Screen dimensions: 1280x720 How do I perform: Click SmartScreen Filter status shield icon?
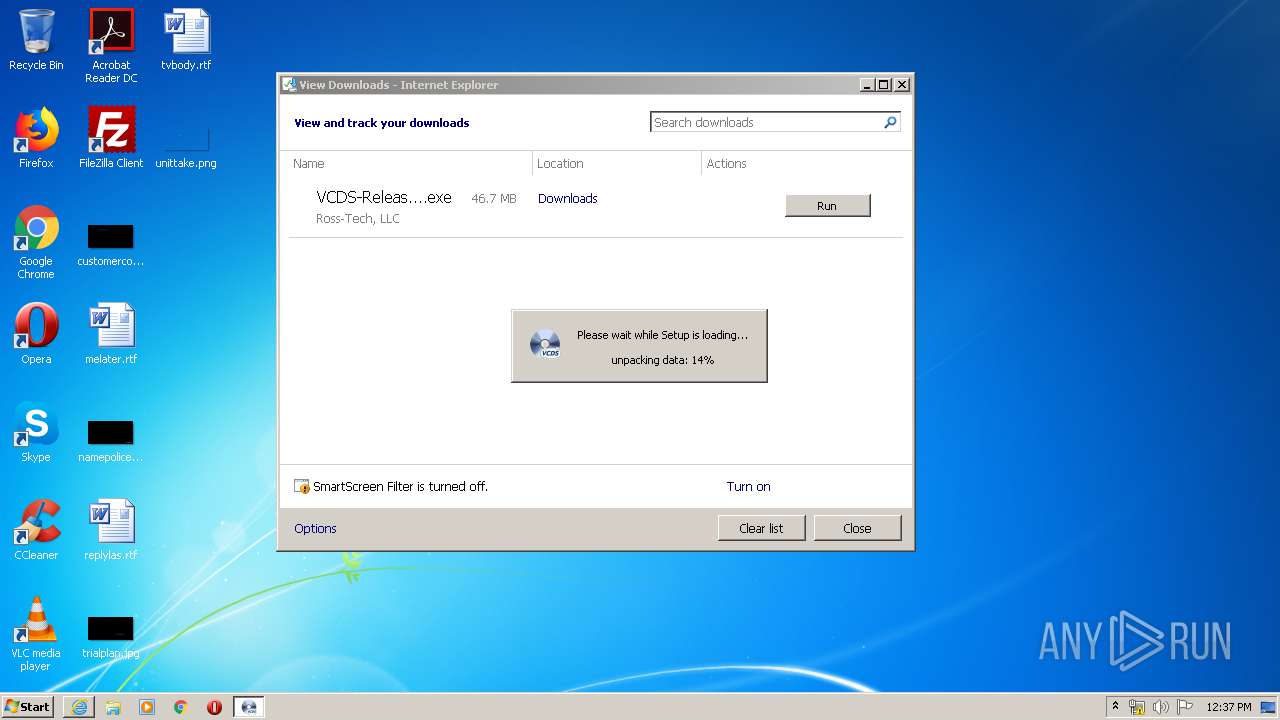click(x=302, y=487)
